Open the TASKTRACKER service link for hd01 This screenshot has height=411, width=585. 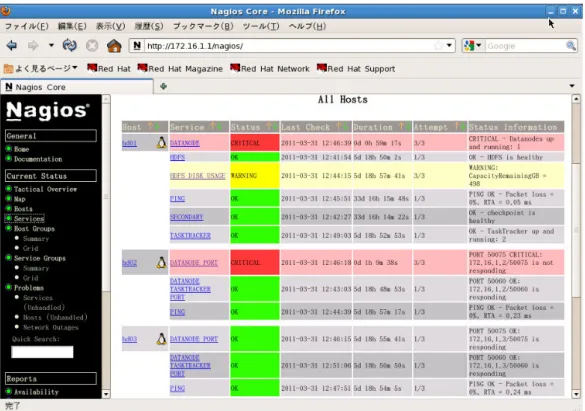pyautogui.click(x=190, y=235)
